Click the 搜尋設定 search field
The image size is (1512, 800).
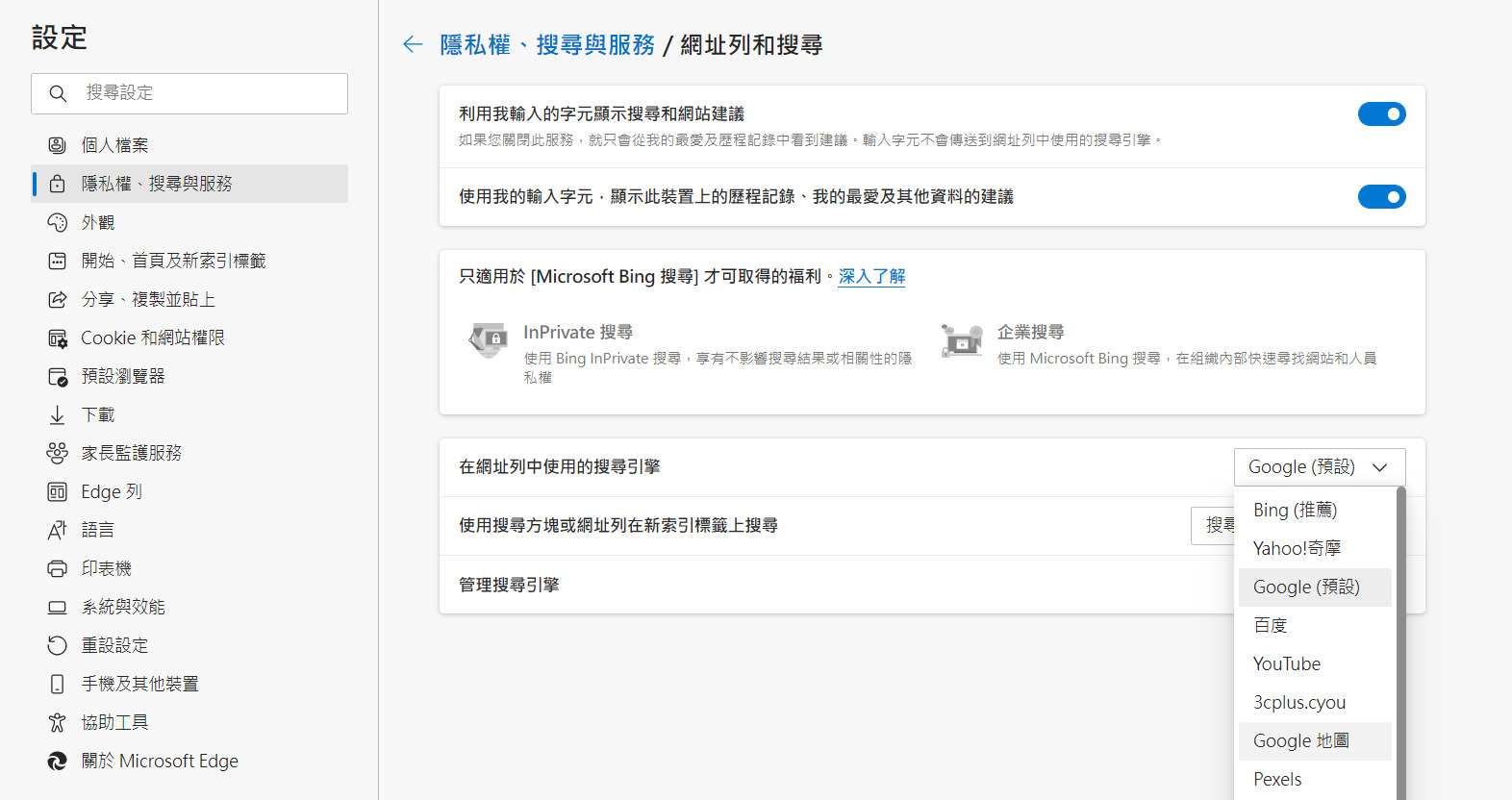pos(189,93)
